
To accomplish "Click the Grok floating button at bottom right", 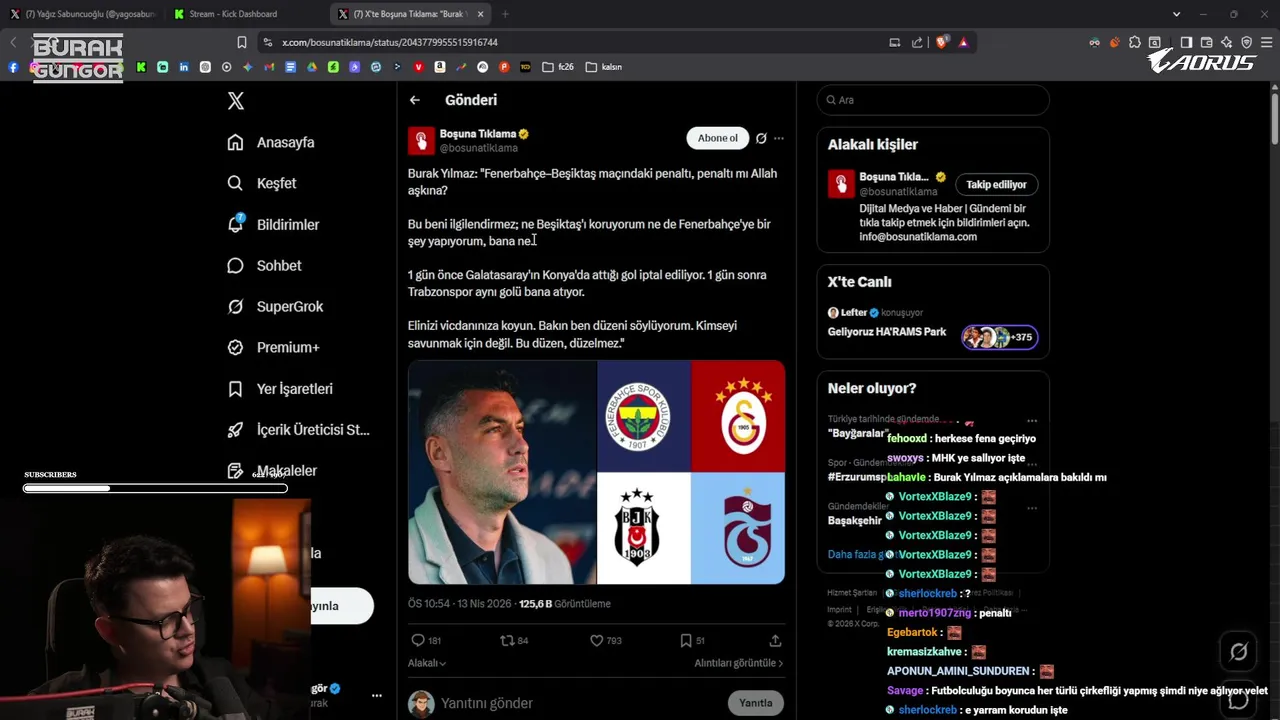I will click(1238, 652).
